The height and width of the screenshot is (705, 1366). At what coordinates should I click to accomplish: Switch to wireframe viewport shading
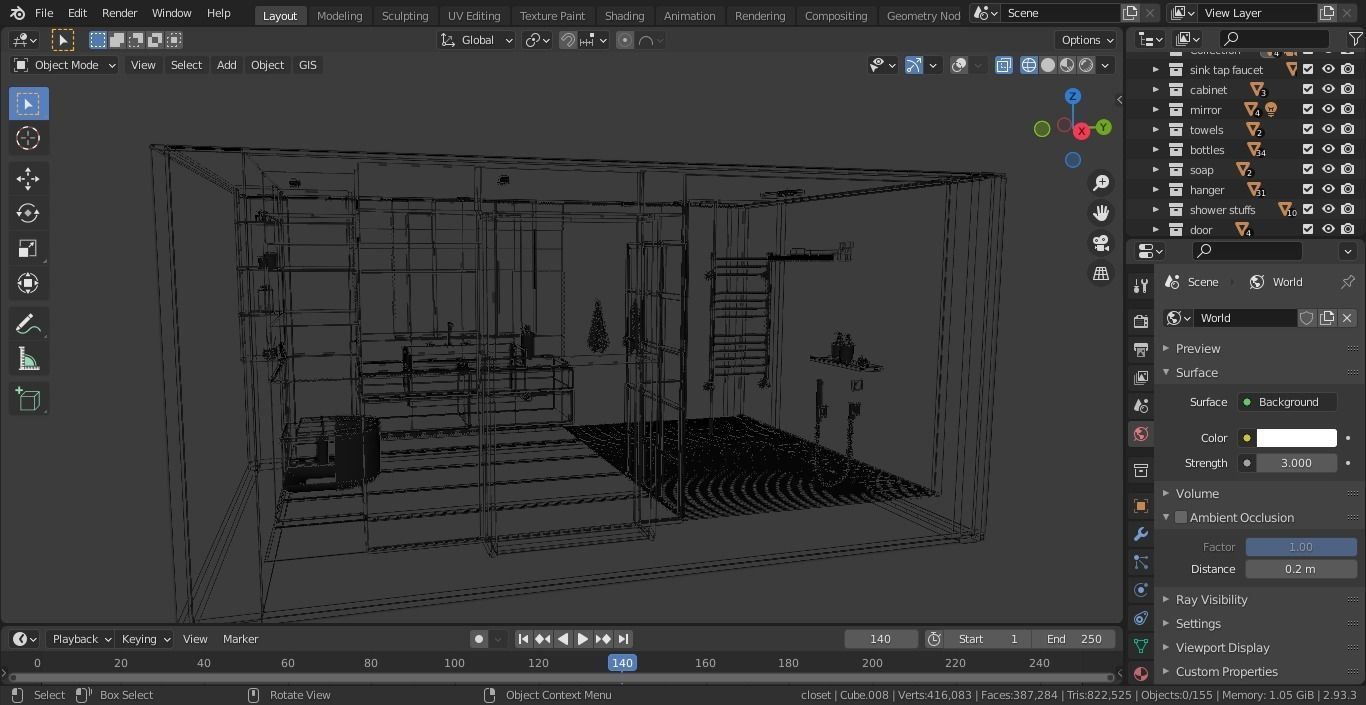[1029, 65]
